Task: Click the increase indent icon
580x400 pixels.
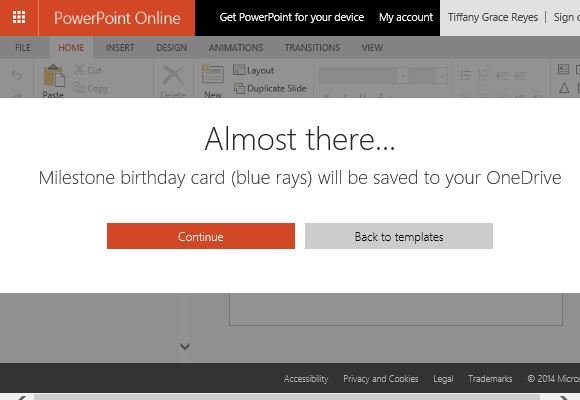Action: 520,75
